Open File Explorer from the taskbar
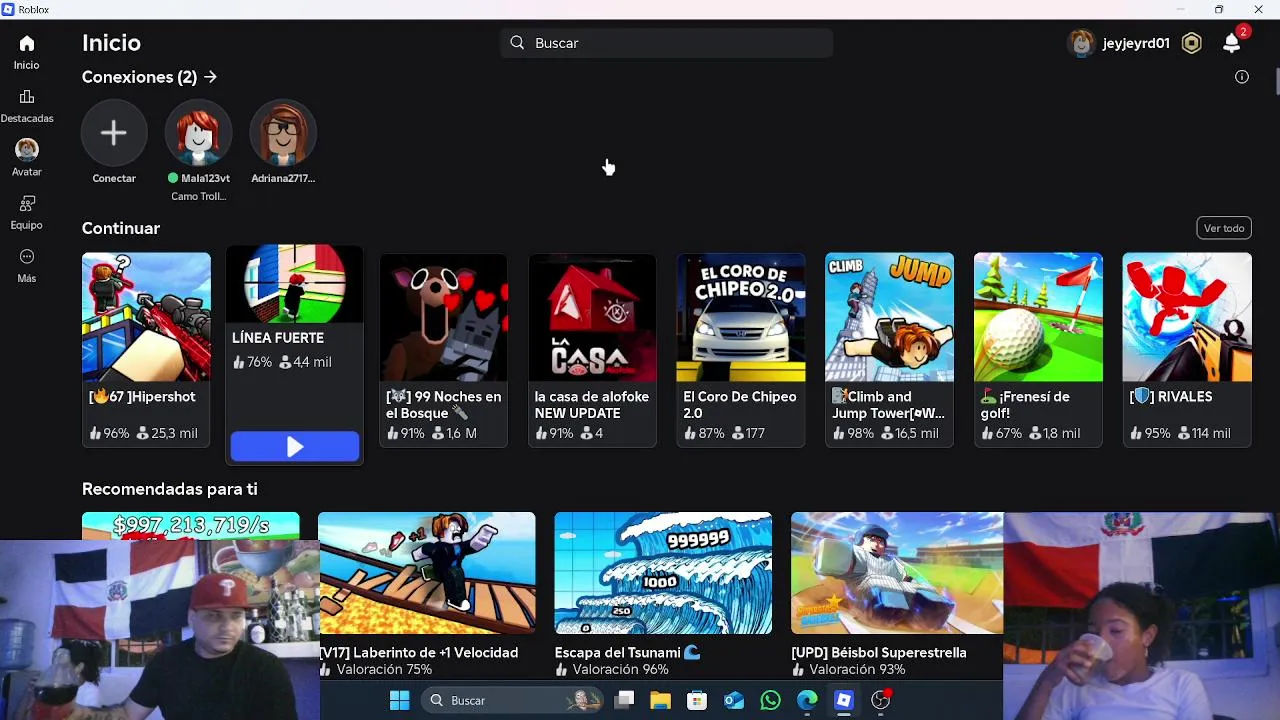Viewport: 1280px width, 720px height. coord(660,701)
